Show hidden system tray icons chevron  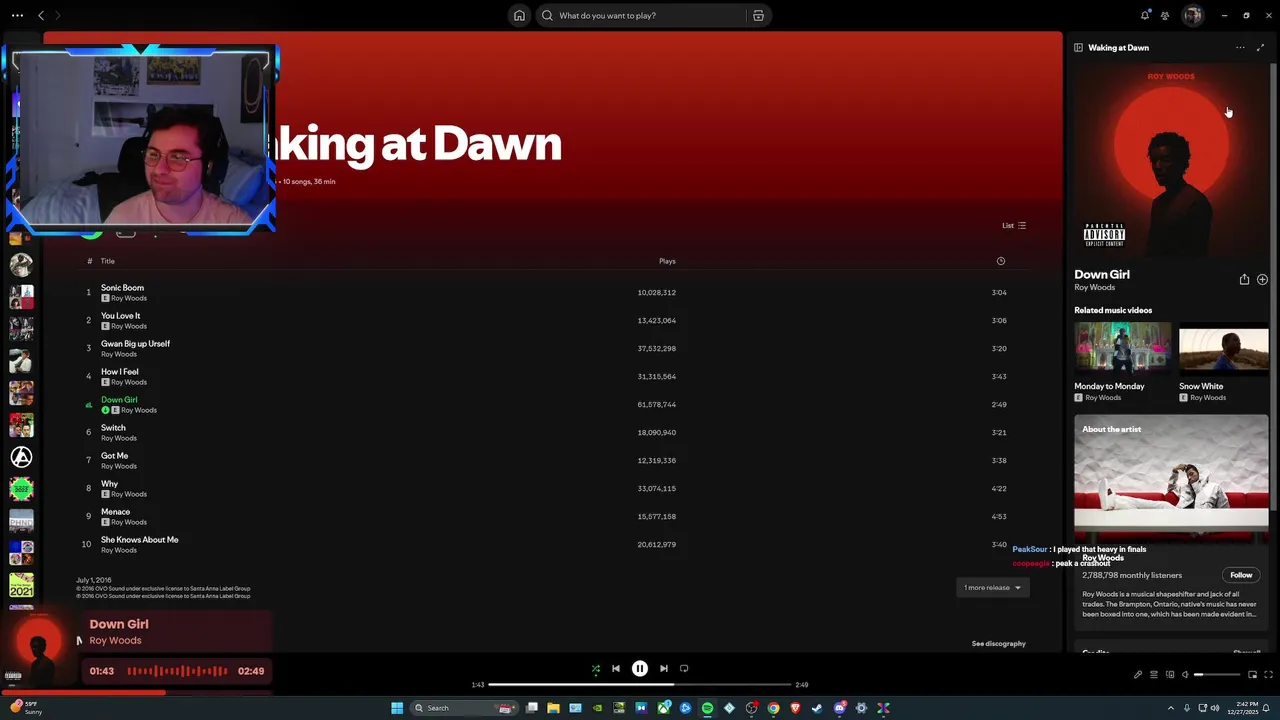click(x=1171, y=708)
